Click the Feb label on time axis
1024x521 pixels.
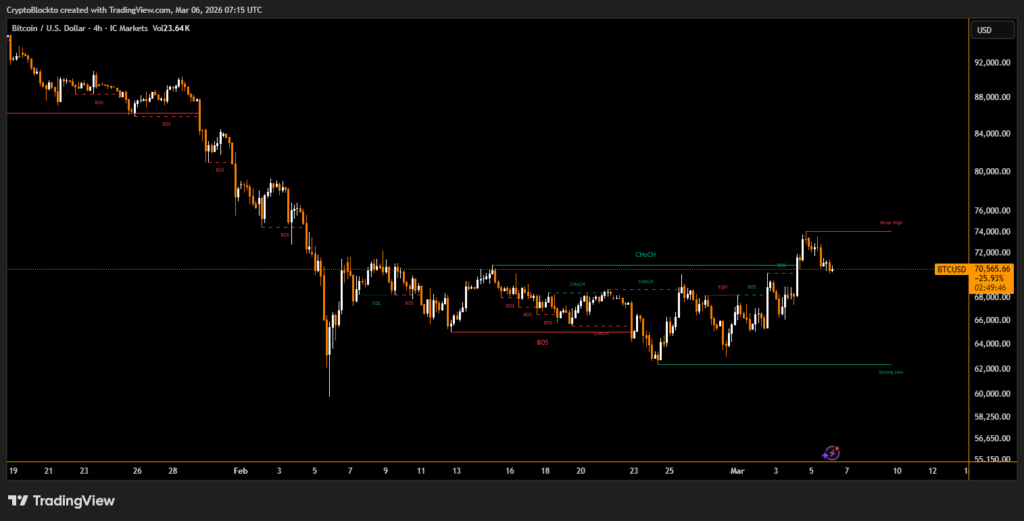(x=239, y=470)
